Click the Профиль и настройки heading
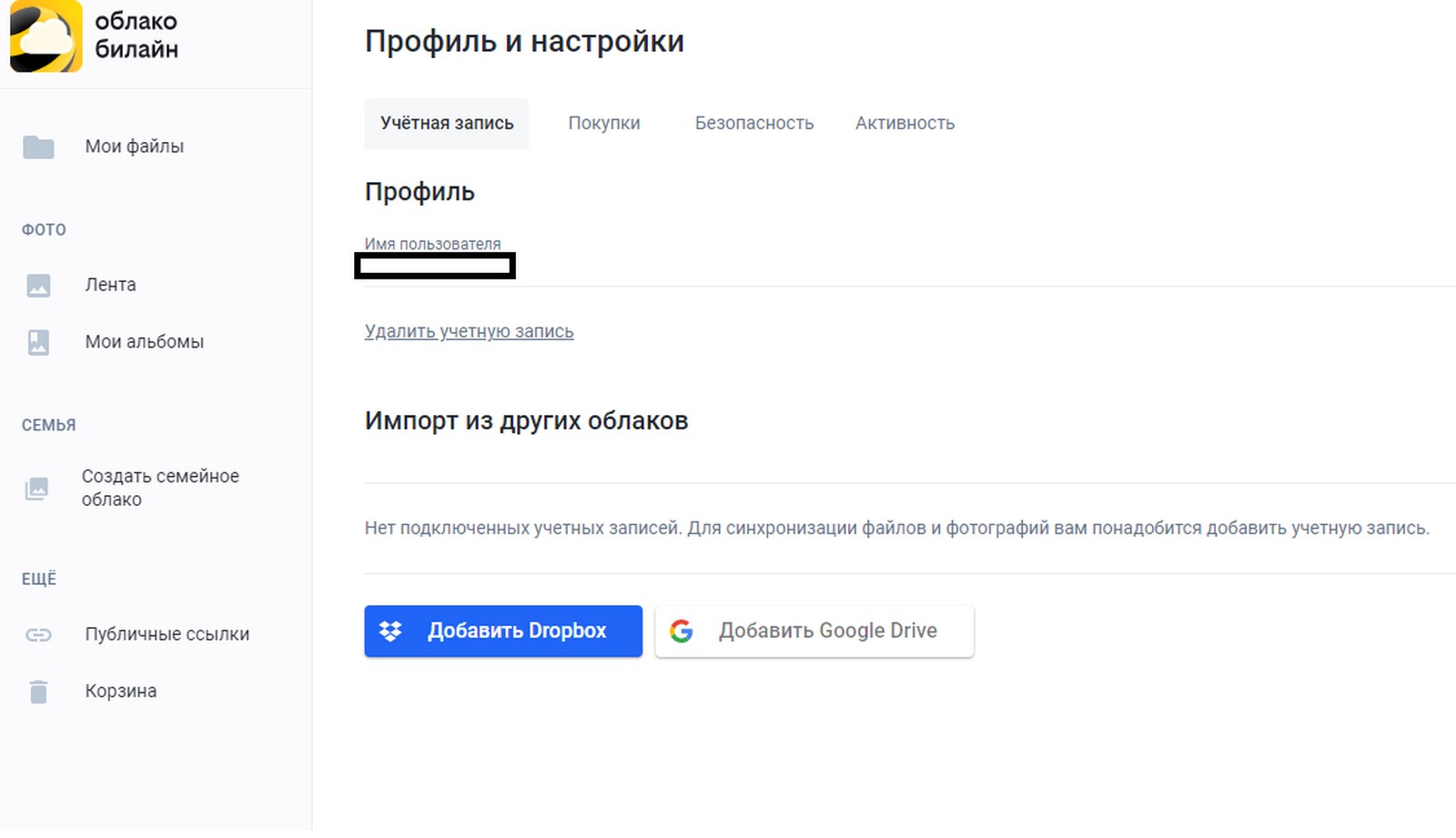Image resolution: width=1456 pixels, height=838 pixels. pos(524,42)
